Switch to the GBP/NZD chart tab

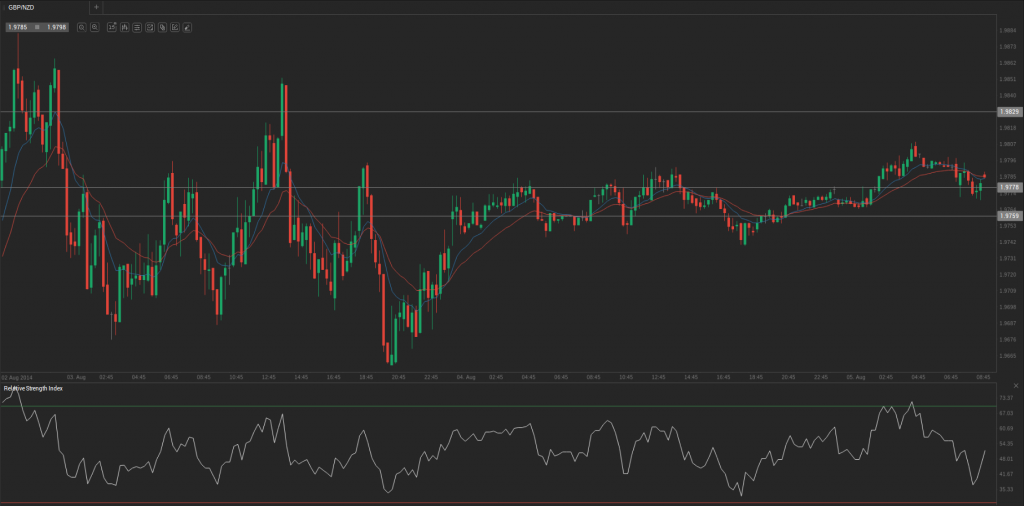pyautogui.click(x=22, y=7)
